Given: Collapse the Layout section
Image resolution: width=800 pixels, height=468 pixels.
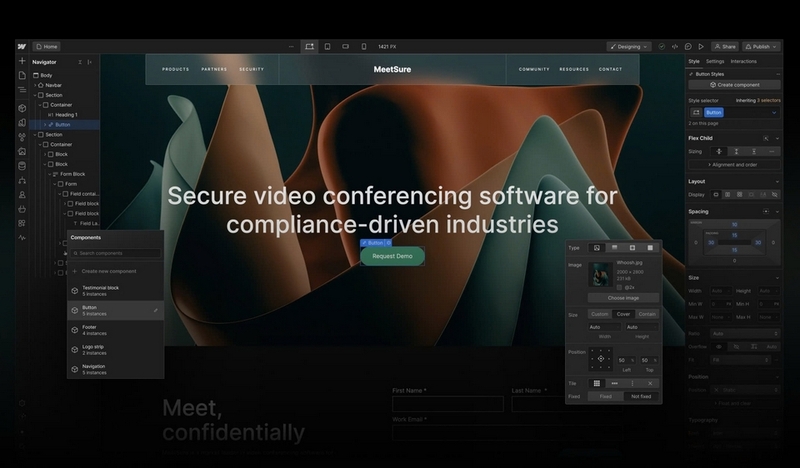Looking at the screenshot, I should 777,182.
